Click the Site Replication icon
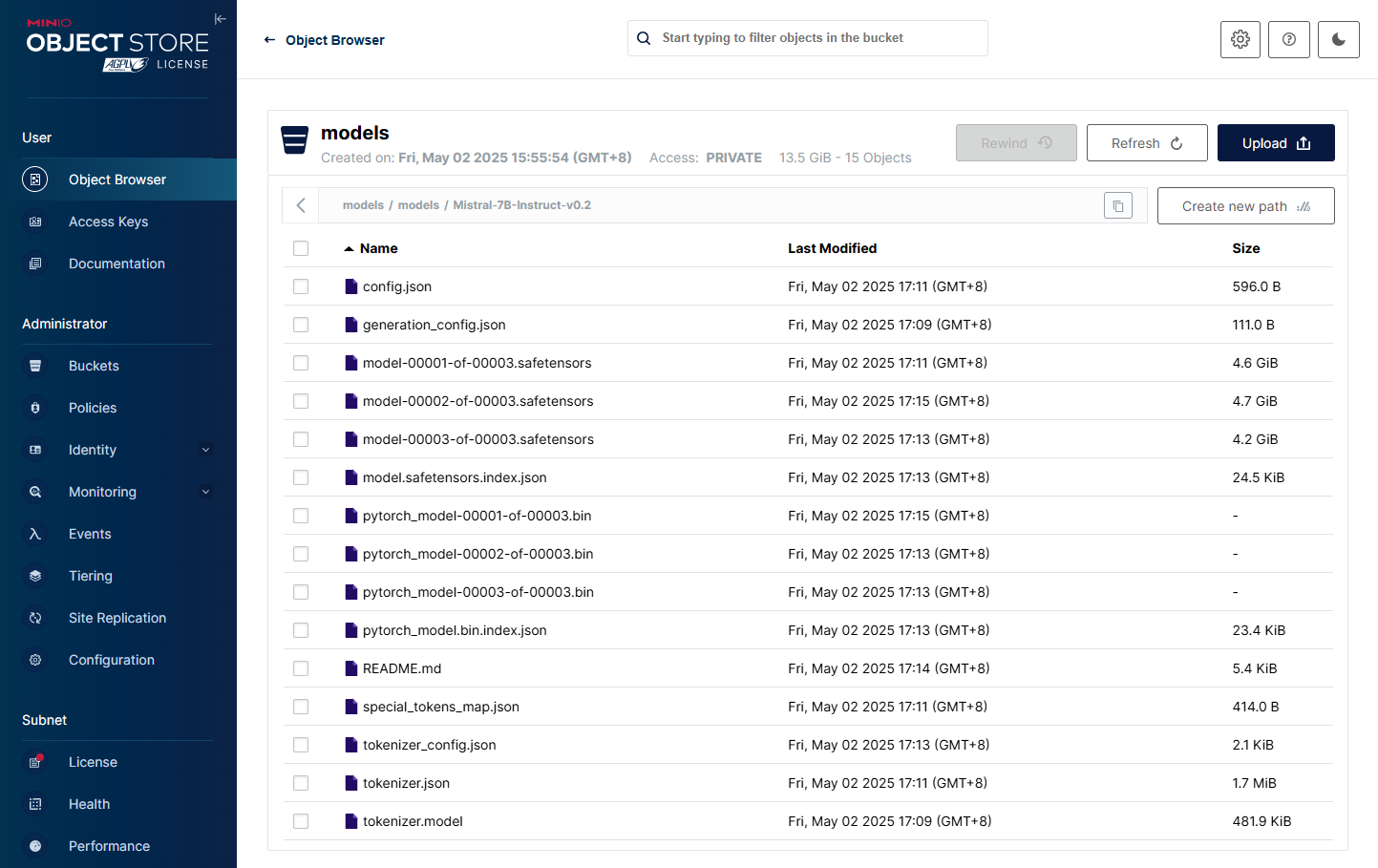Screen dimensions: 1378x868 tap(35, 618)
